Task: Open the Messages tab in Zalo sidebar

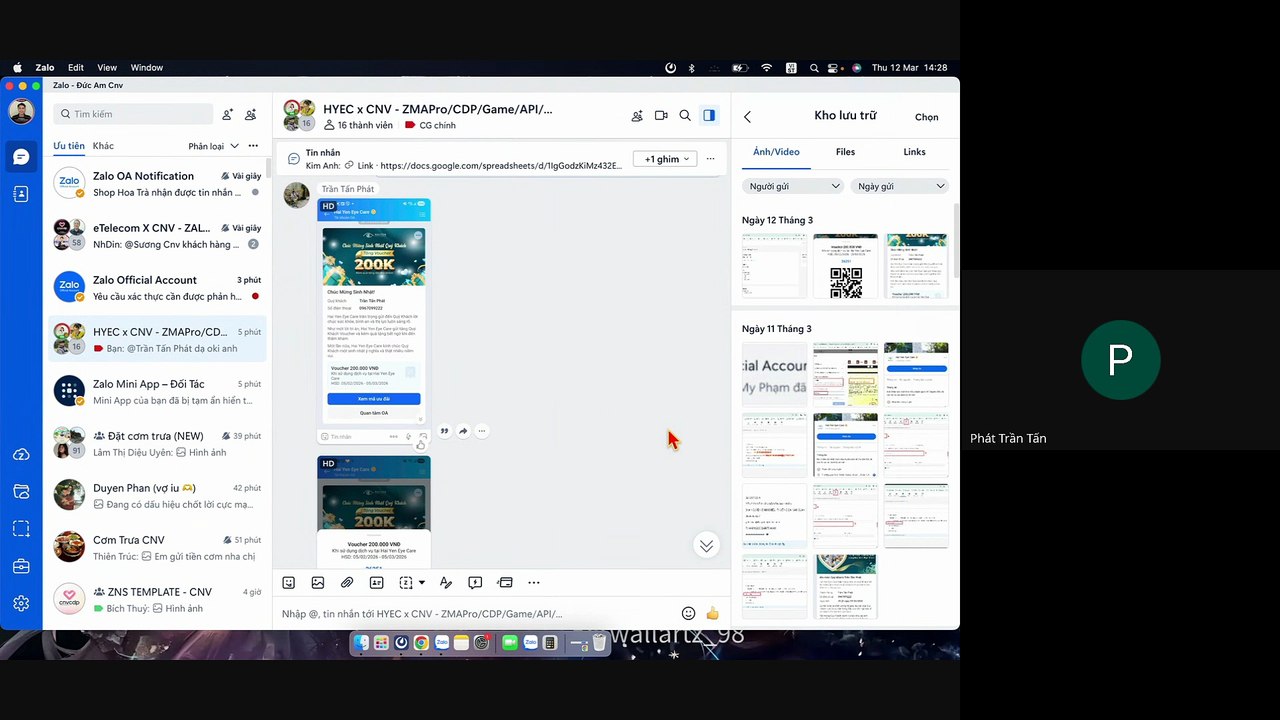Action: (21, 157)
